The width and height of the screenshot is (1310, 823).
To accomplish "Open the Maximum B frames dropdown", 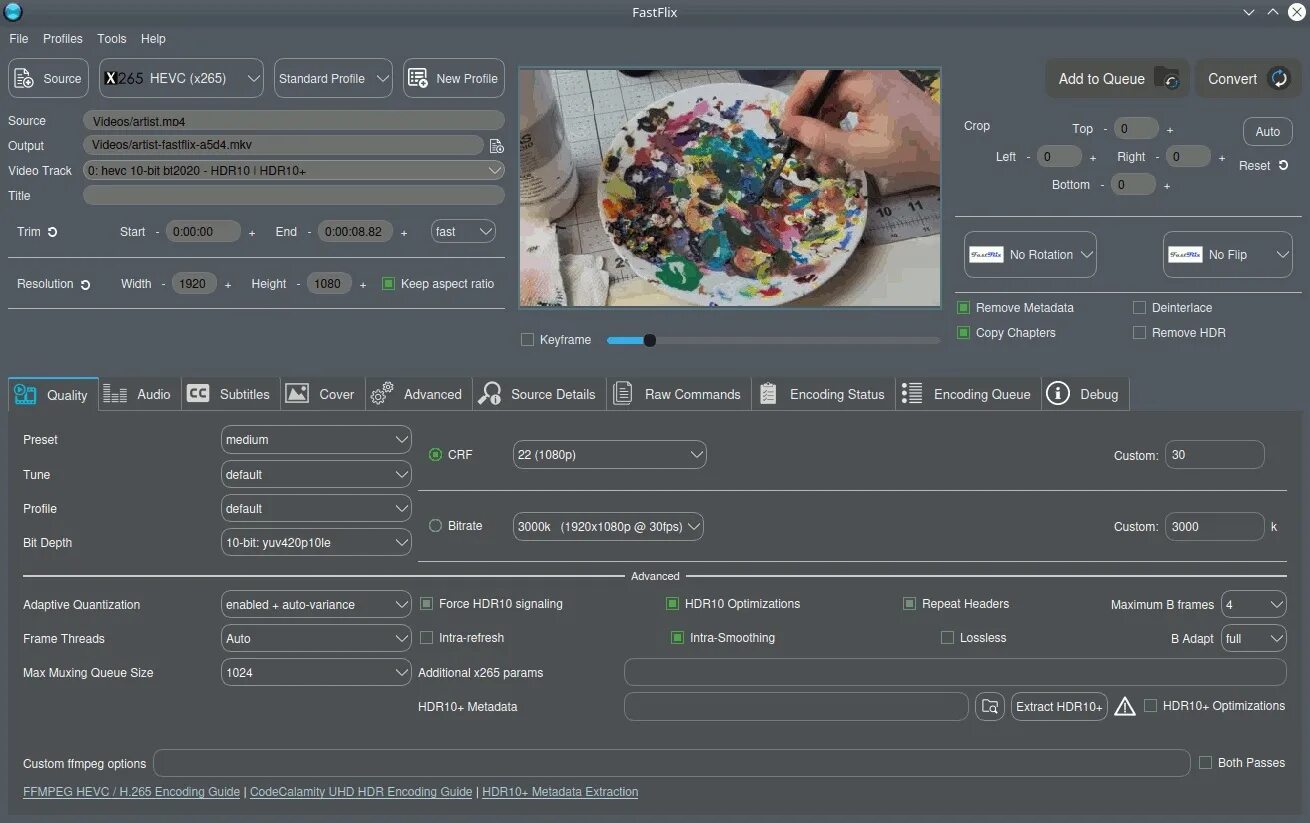I will pyautogui.click(x=1254, y=605).
